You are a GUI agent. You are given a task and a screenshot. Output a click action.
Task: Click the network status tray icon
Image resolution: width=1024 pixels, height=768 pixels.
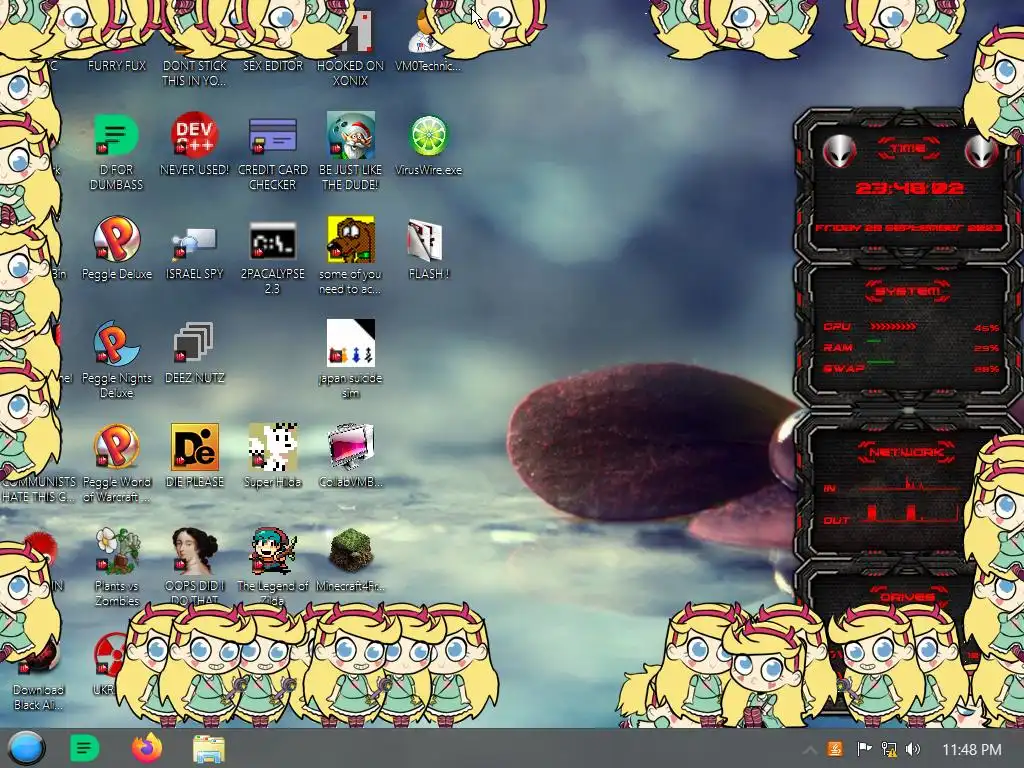(889, 749)
